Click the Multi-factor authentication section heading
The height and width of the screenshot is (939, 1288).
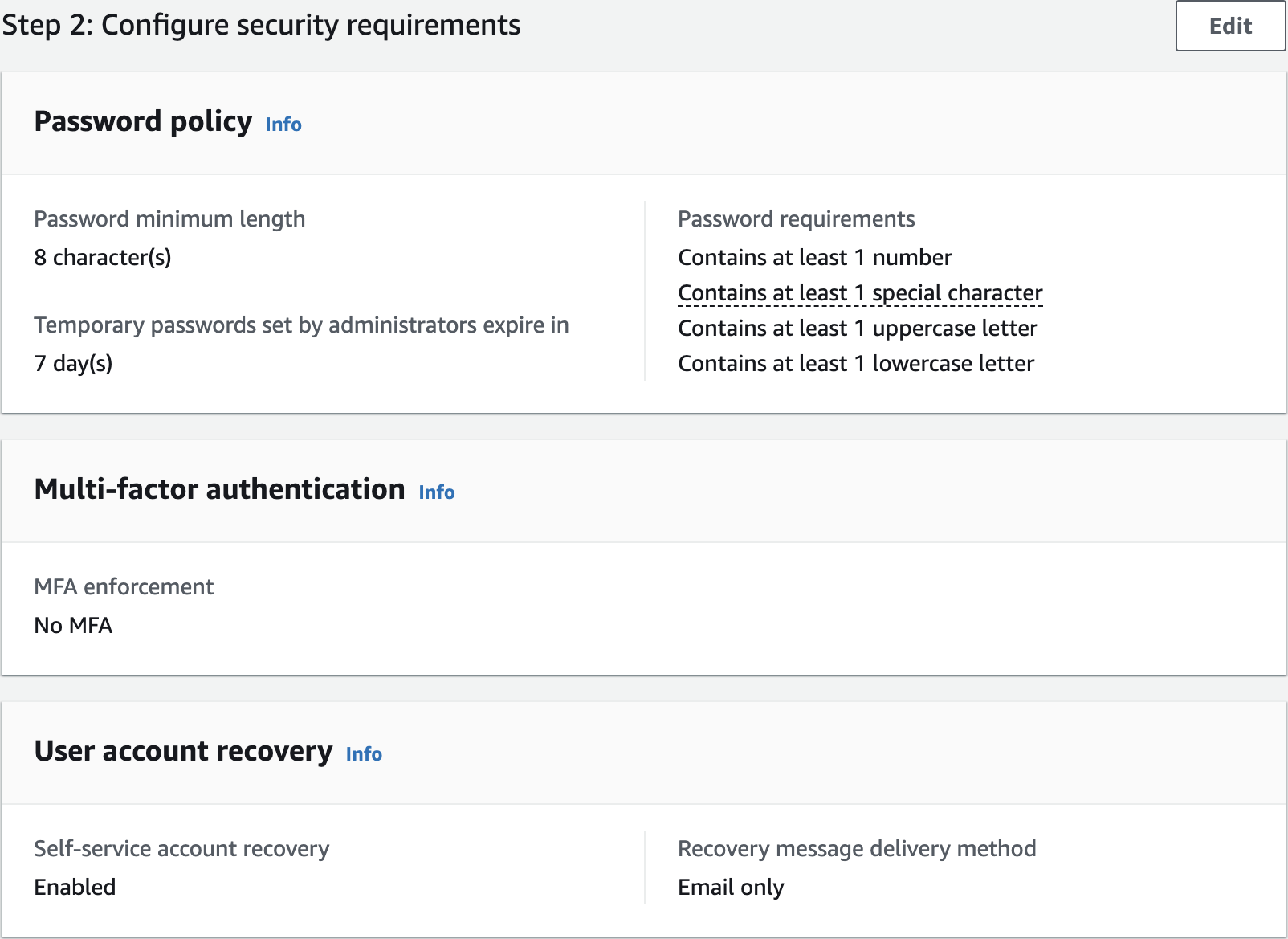point(219,489)
